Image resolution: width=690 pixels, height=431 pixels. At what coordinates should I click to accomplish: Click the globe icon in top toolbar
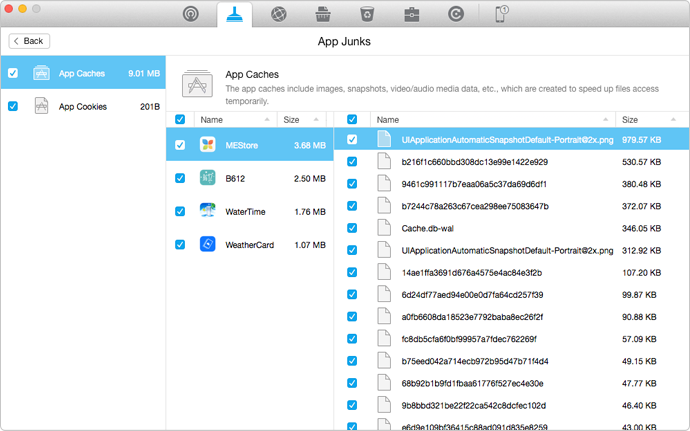[x=280, y=15]
